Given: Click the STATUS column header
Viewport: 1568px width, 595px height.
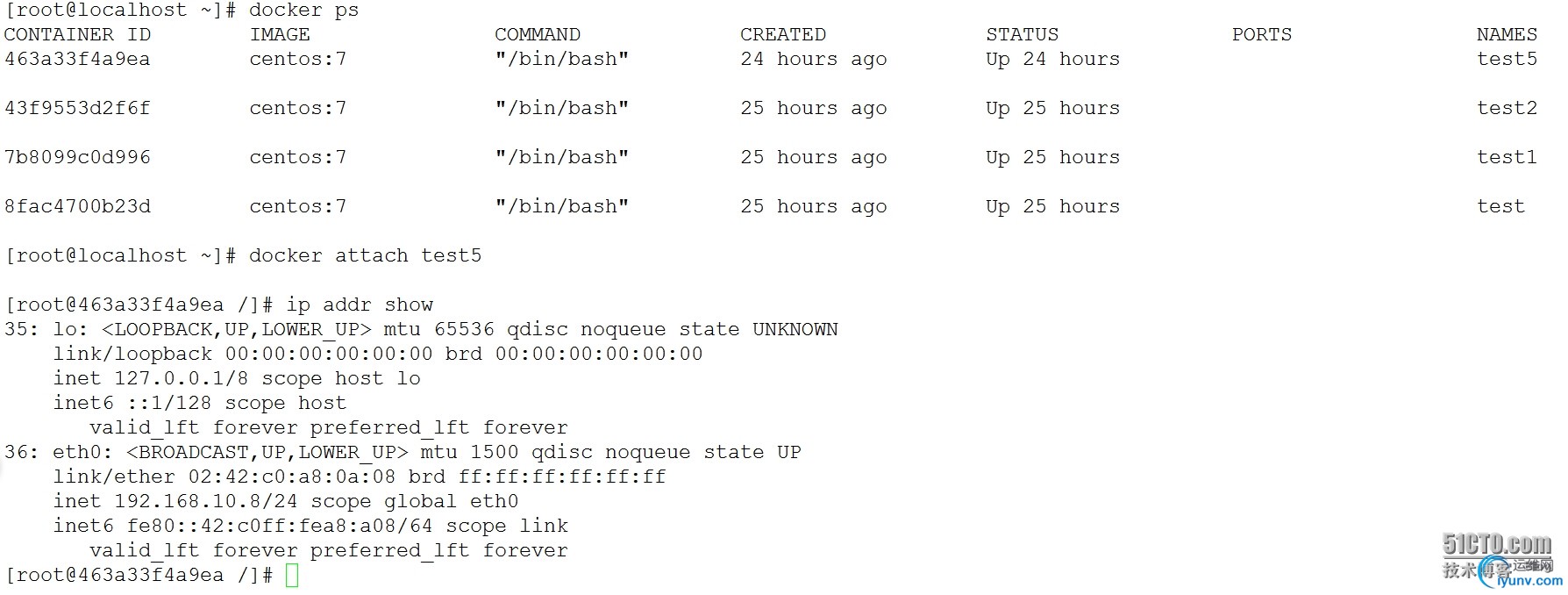Looking at the screenshot, I should click(1022, 34).
